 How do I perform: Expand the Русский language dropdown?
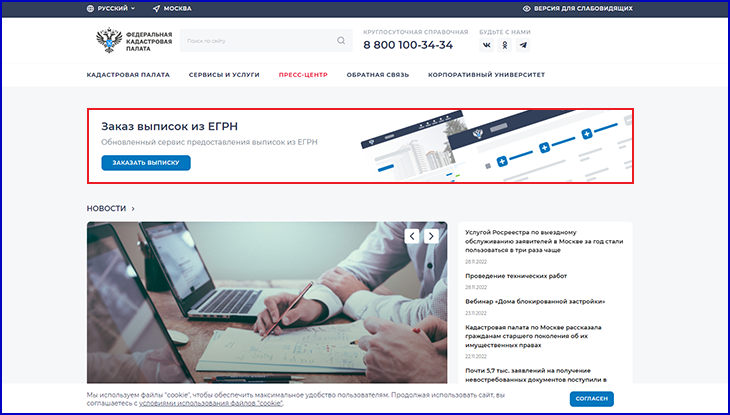113,8
